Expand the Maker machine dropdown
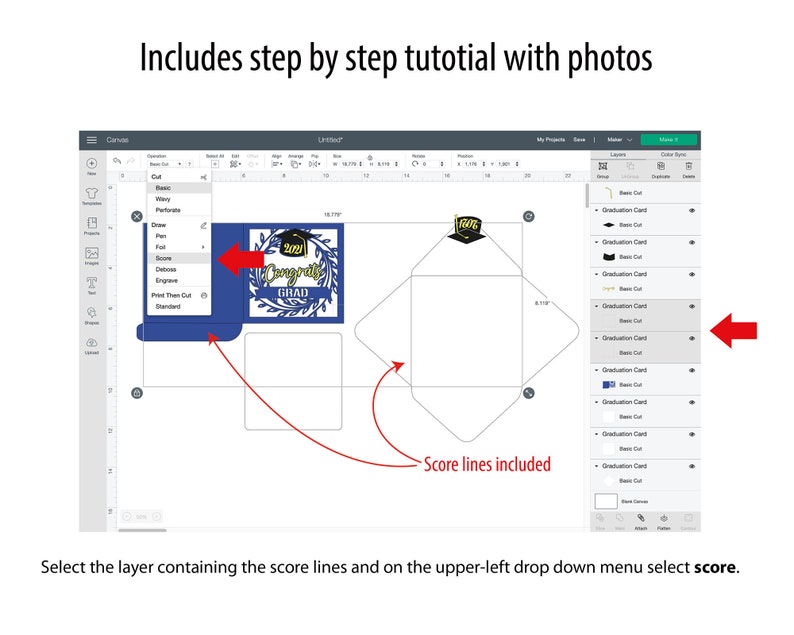The image size is (794, 635). (620, 140)
